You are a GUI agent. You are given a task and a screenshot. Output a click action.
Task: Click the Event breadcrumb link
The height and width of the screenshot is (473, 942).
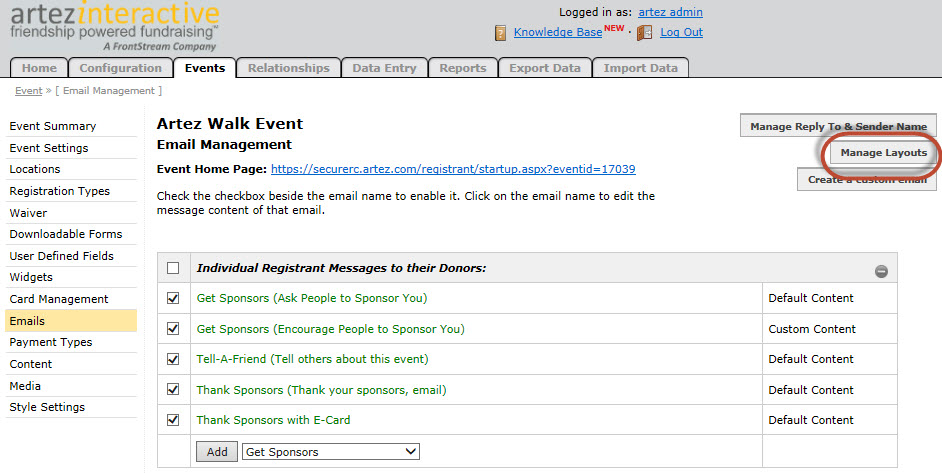[x=28, y=91]
